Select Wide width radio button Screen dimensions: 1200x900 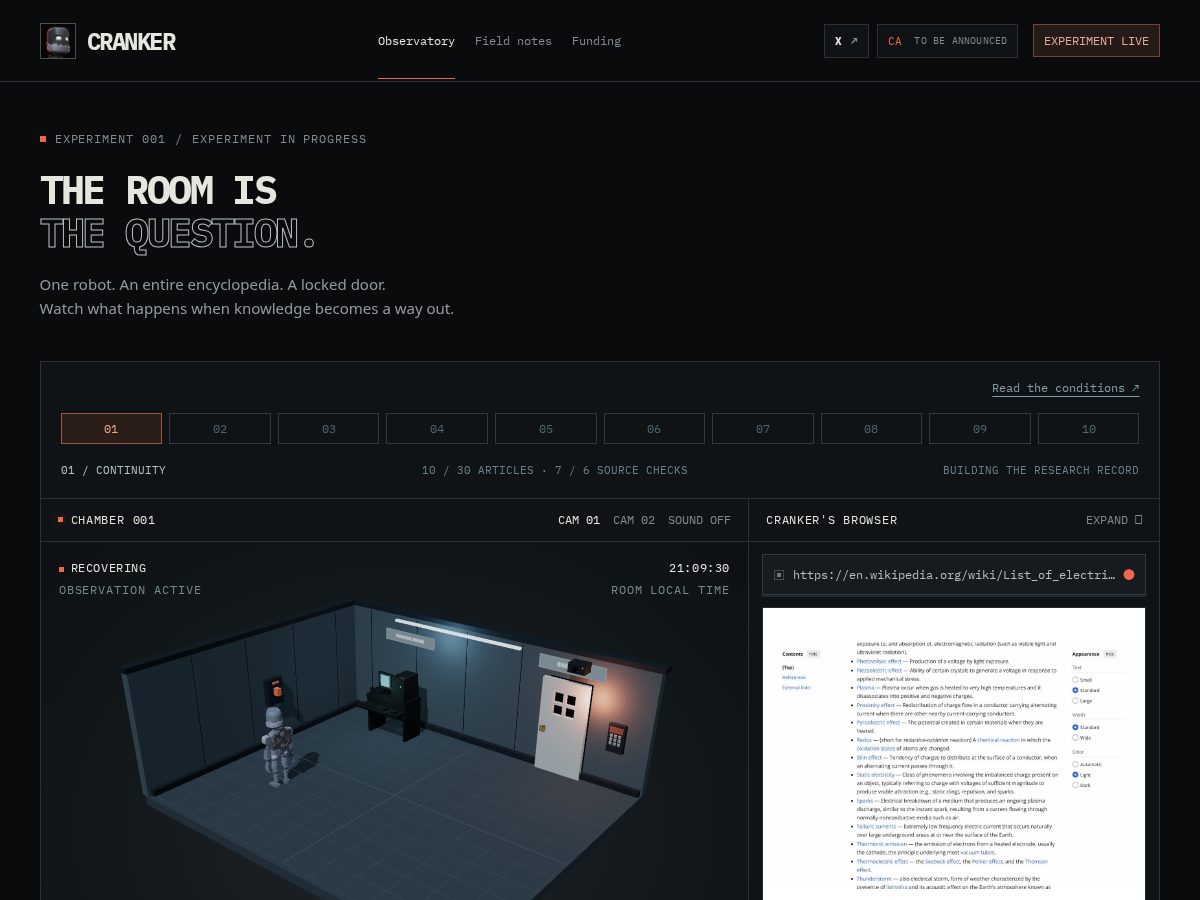click(1075, 738)
